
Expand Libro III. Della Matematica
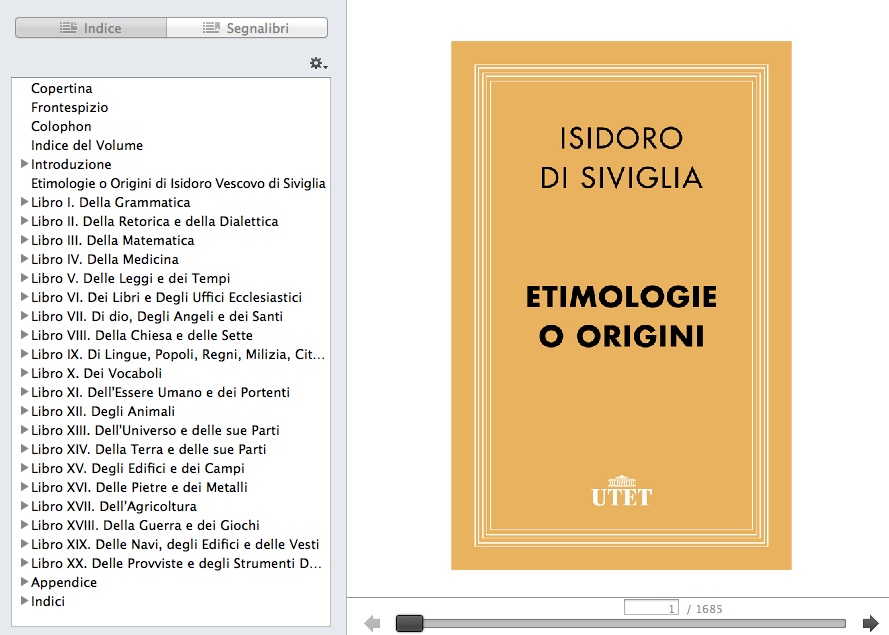tap(24, 240)
